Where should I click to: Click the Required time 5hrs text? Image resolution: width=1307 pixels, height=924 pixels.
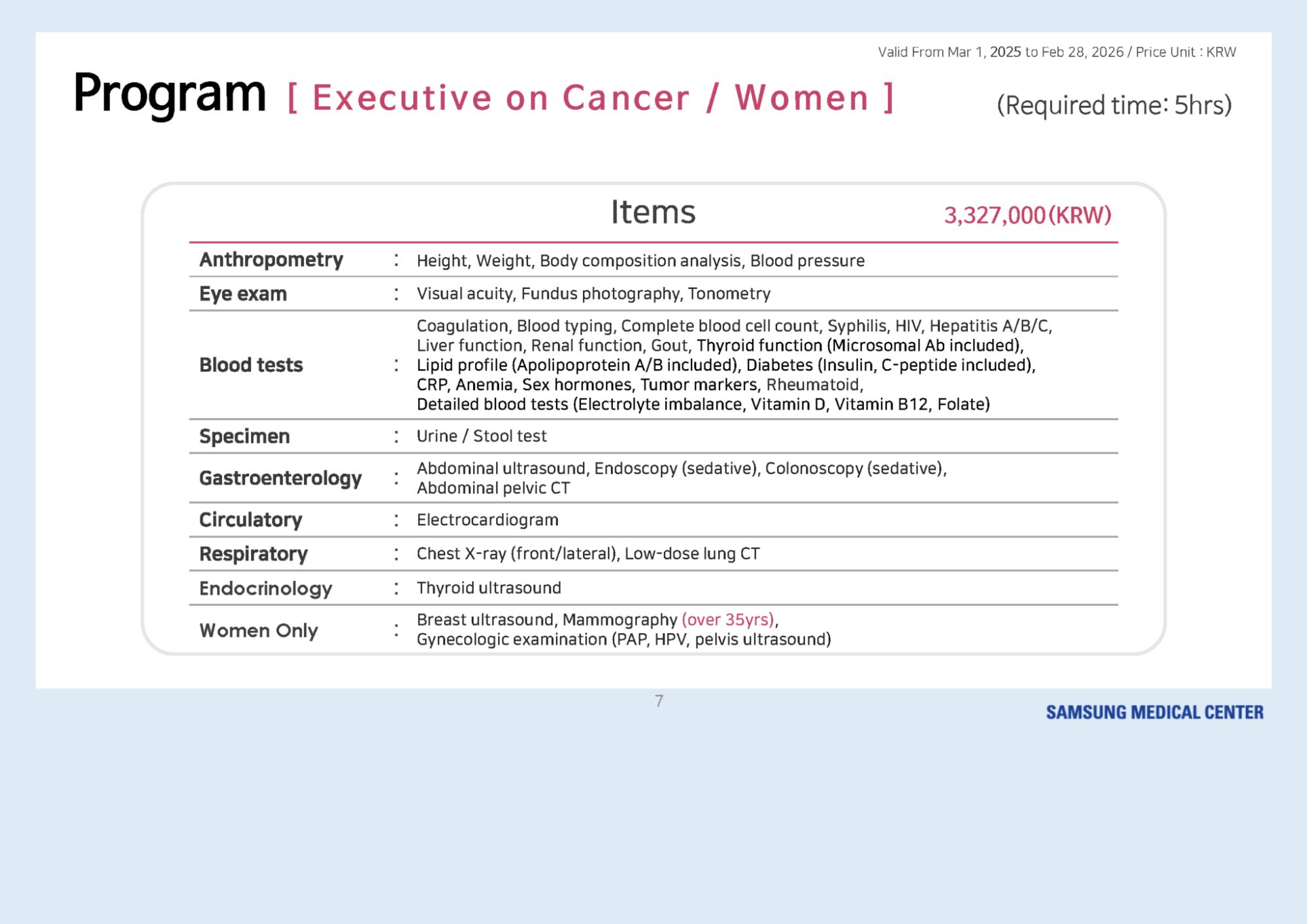[x=1114, y=105]
